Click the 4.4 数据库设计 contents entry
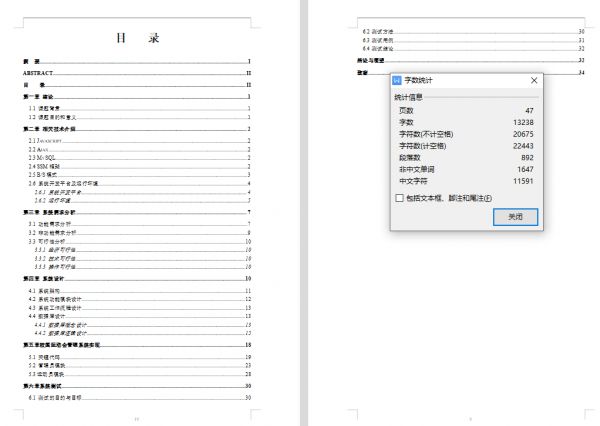Screen dimensions: 600x426 coord(50,315)
